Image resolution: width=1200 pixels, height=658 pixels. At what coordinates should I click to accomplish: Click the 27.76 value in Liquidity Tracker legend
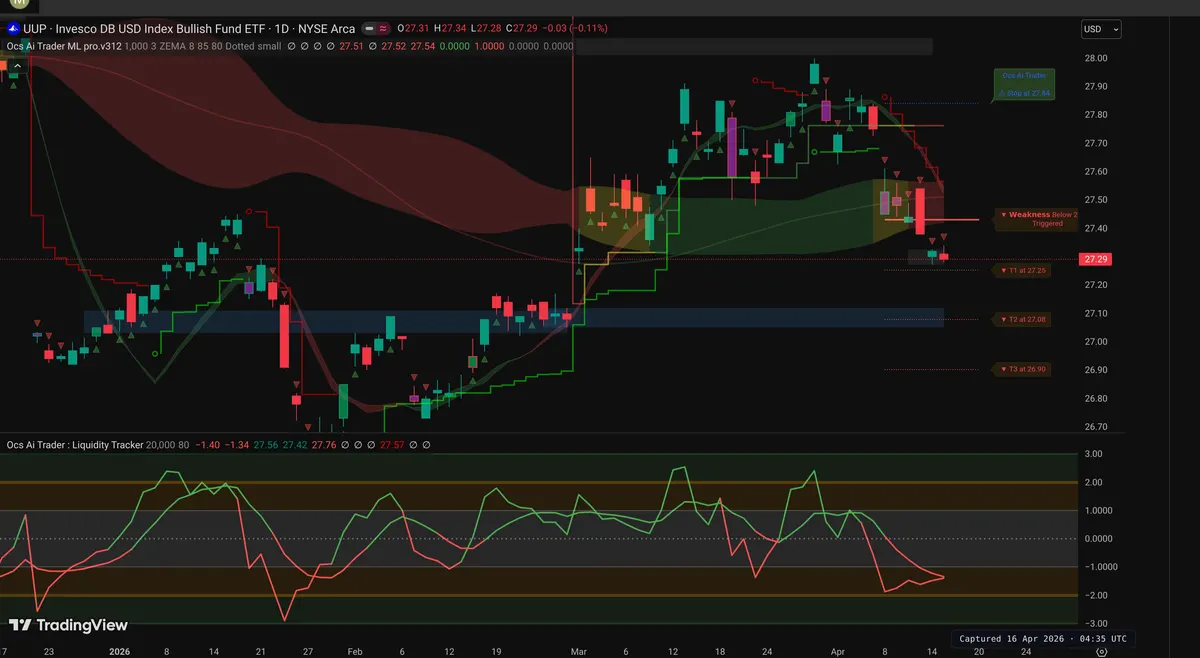pos(323,444)
